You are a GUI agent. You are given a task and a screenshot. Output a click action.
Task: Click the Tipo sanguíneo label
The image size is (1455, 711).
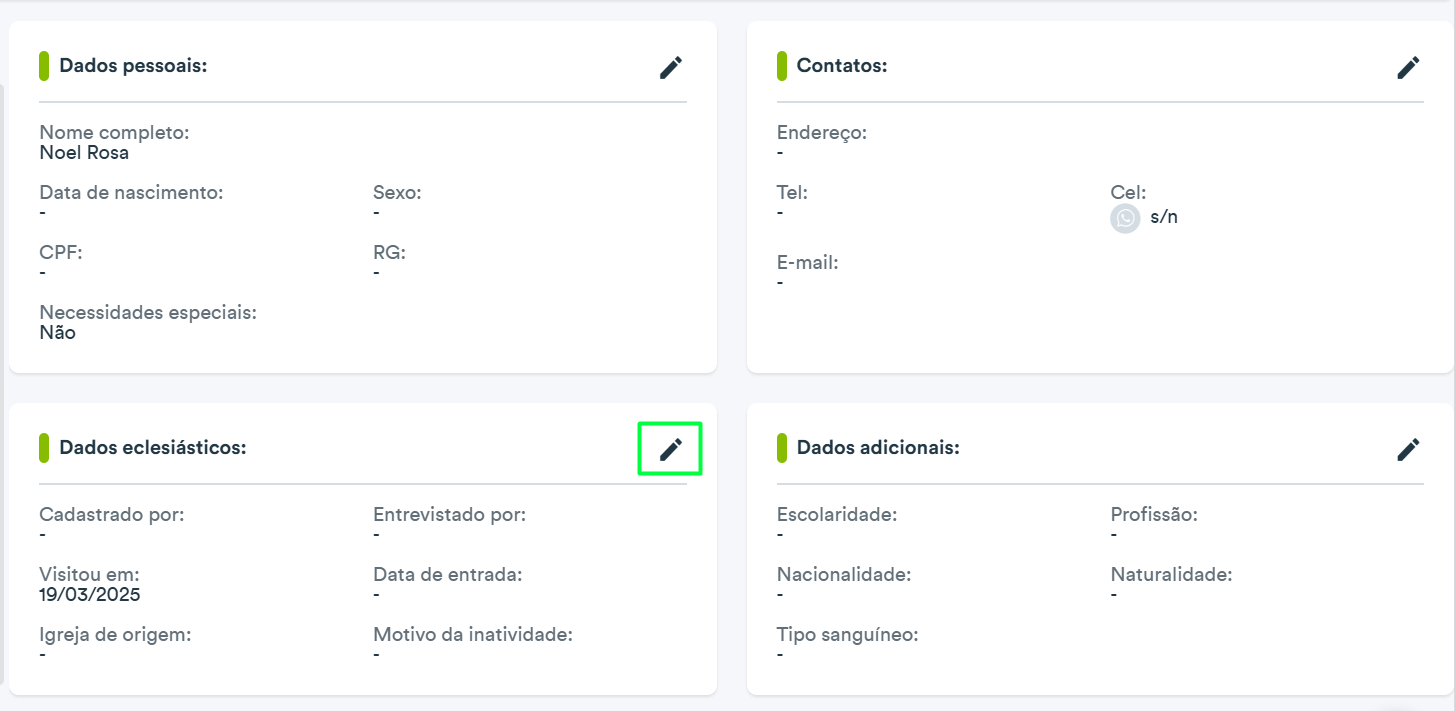pyautogui.click(x=848, y=635)
